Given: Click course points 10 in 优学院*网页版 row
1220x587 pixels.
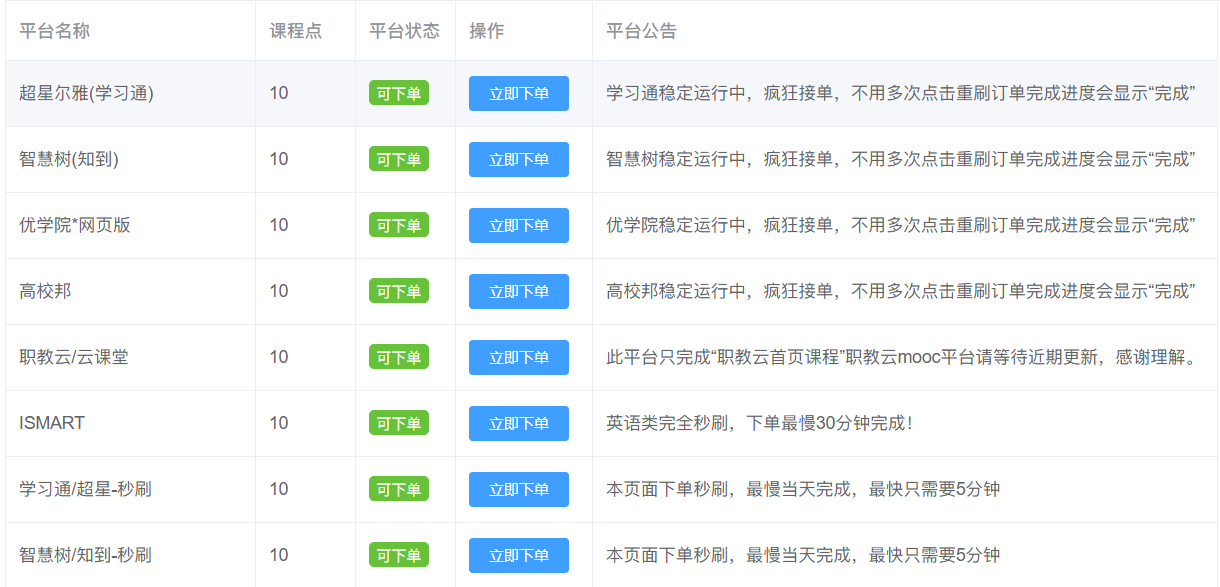Looking at the screenshot, I should point(279,225).
